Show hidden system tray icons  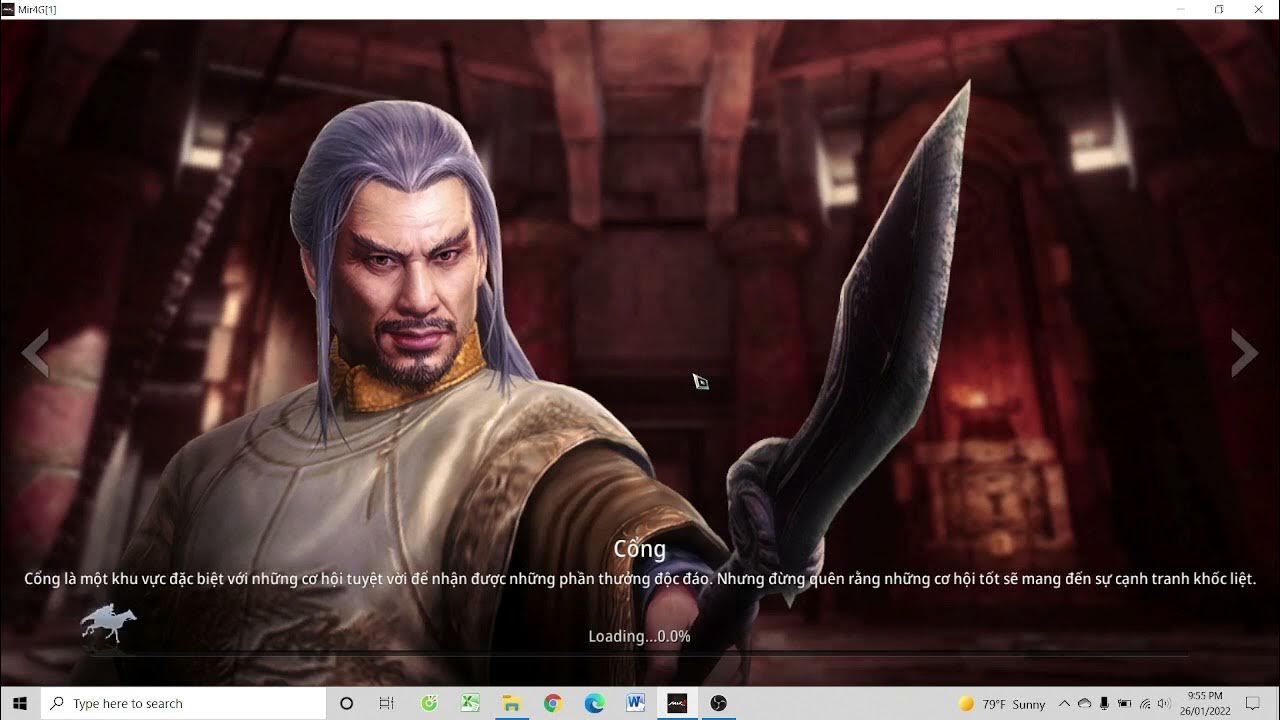(x=1065, y=704)
